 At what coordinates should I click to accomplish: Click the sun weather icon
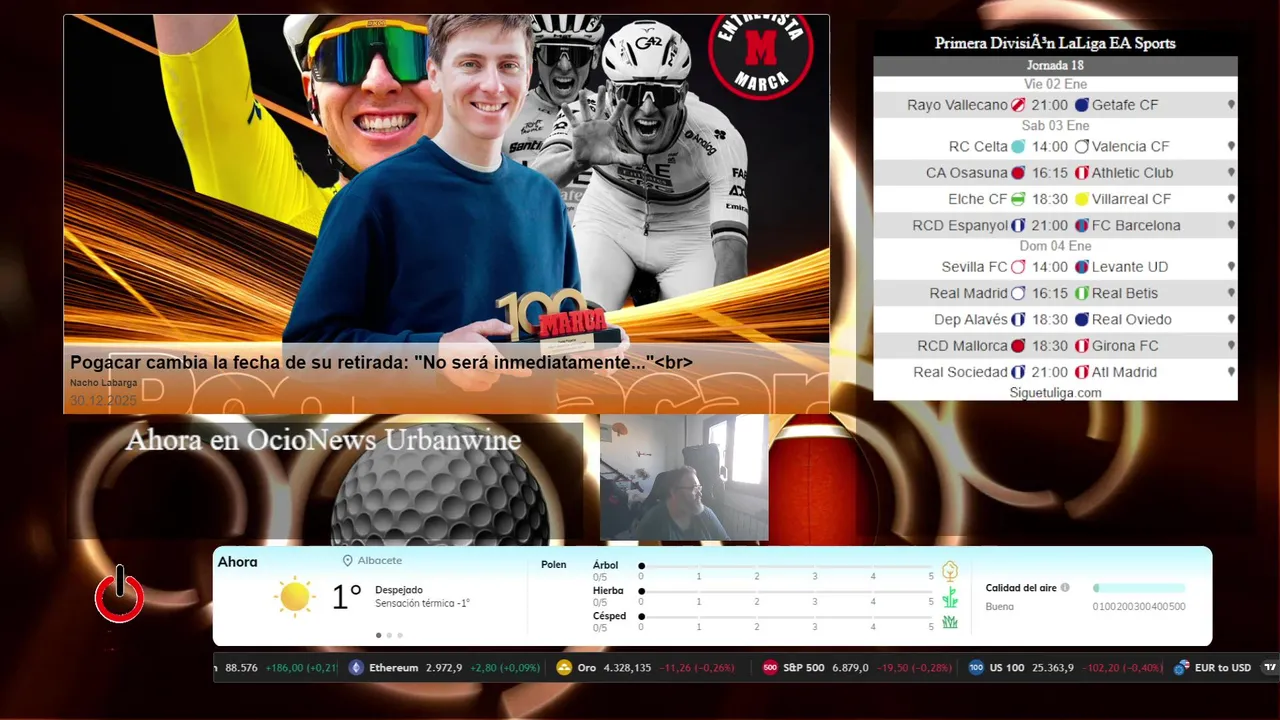(294, 597)
